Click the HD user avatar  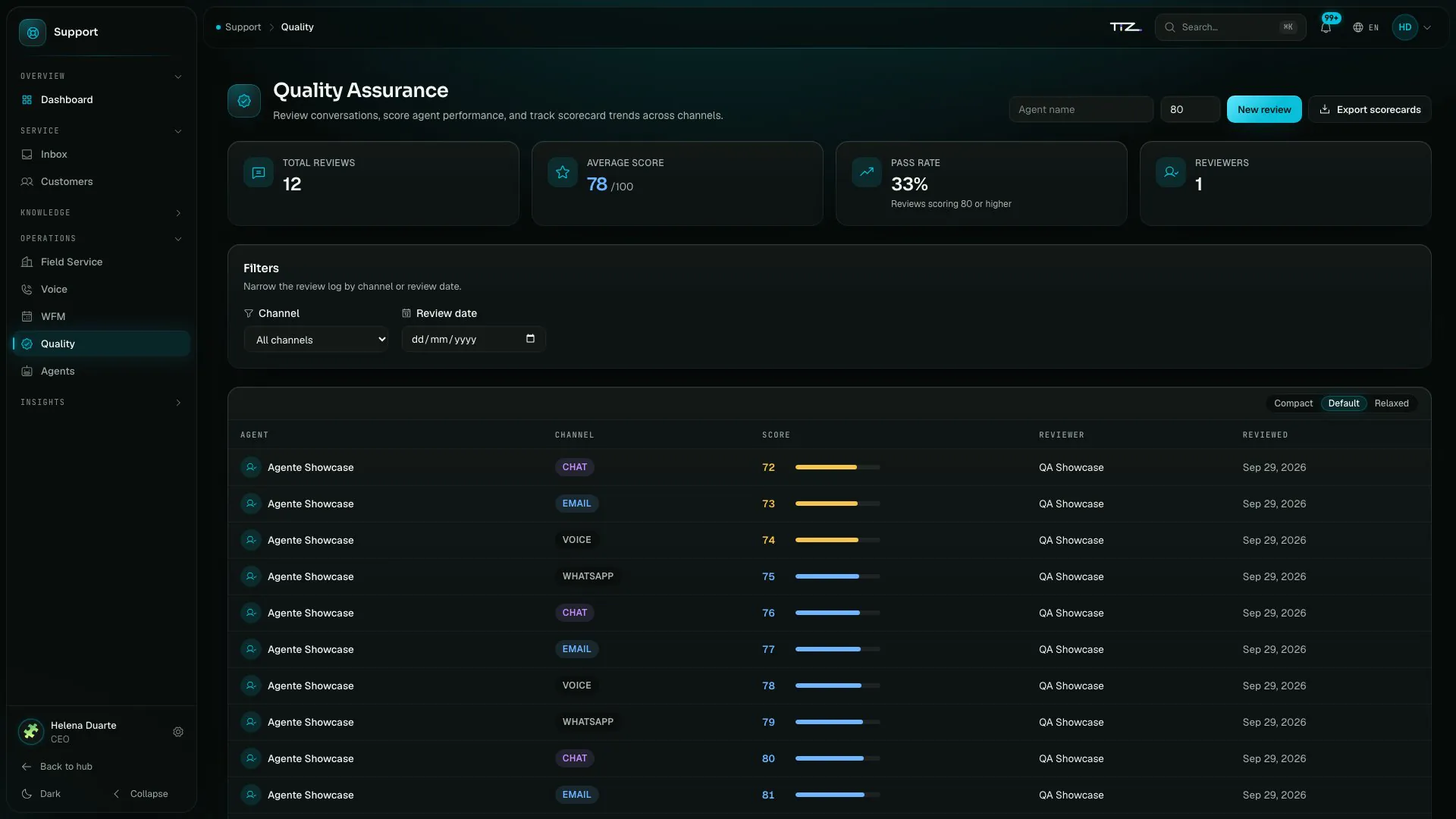[x=1404, y=27]
